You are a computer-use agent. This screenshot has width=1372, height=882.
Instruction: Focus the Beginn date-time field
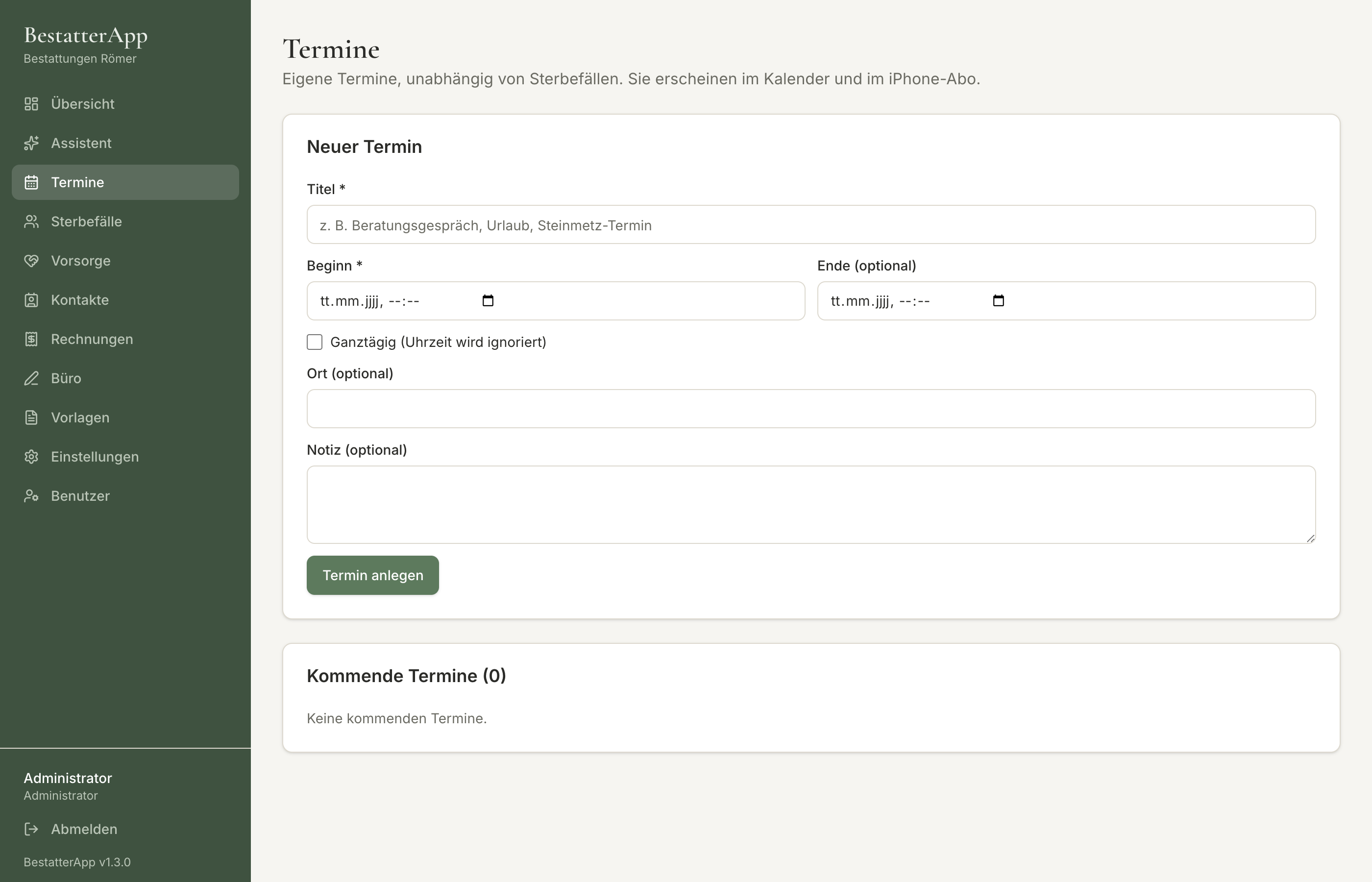[556, 301]
